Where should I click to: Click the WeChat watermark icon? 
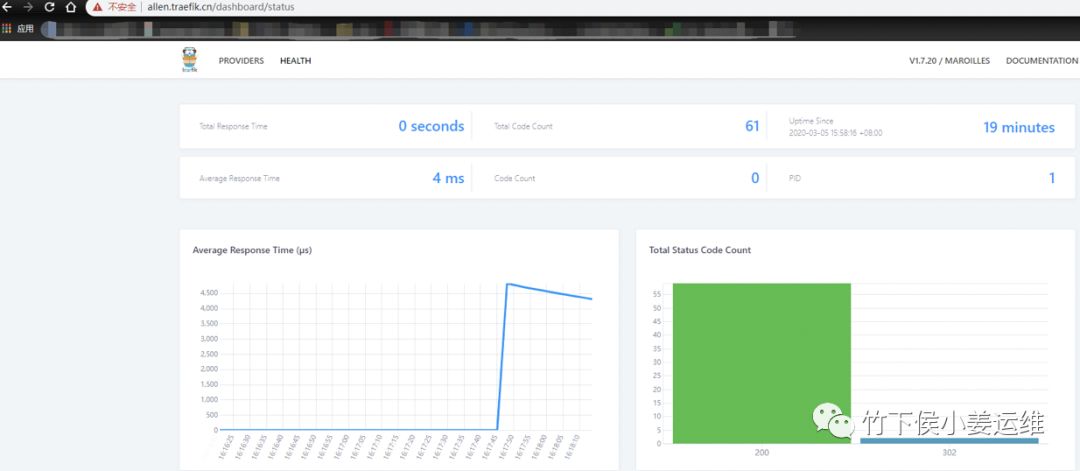coord(832,420)
